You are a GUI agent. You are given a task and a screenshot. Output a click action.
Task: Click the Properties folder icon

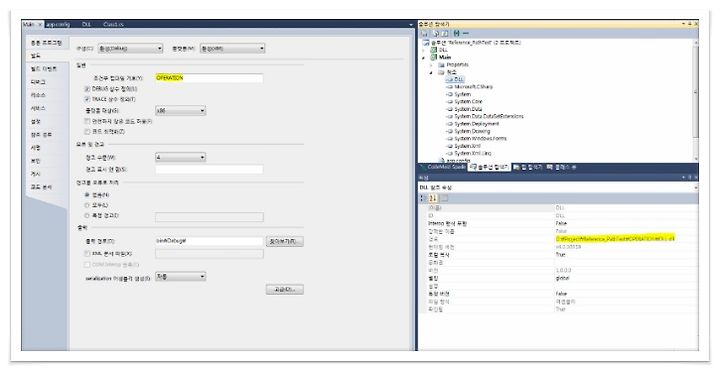[x=441, y=65]
